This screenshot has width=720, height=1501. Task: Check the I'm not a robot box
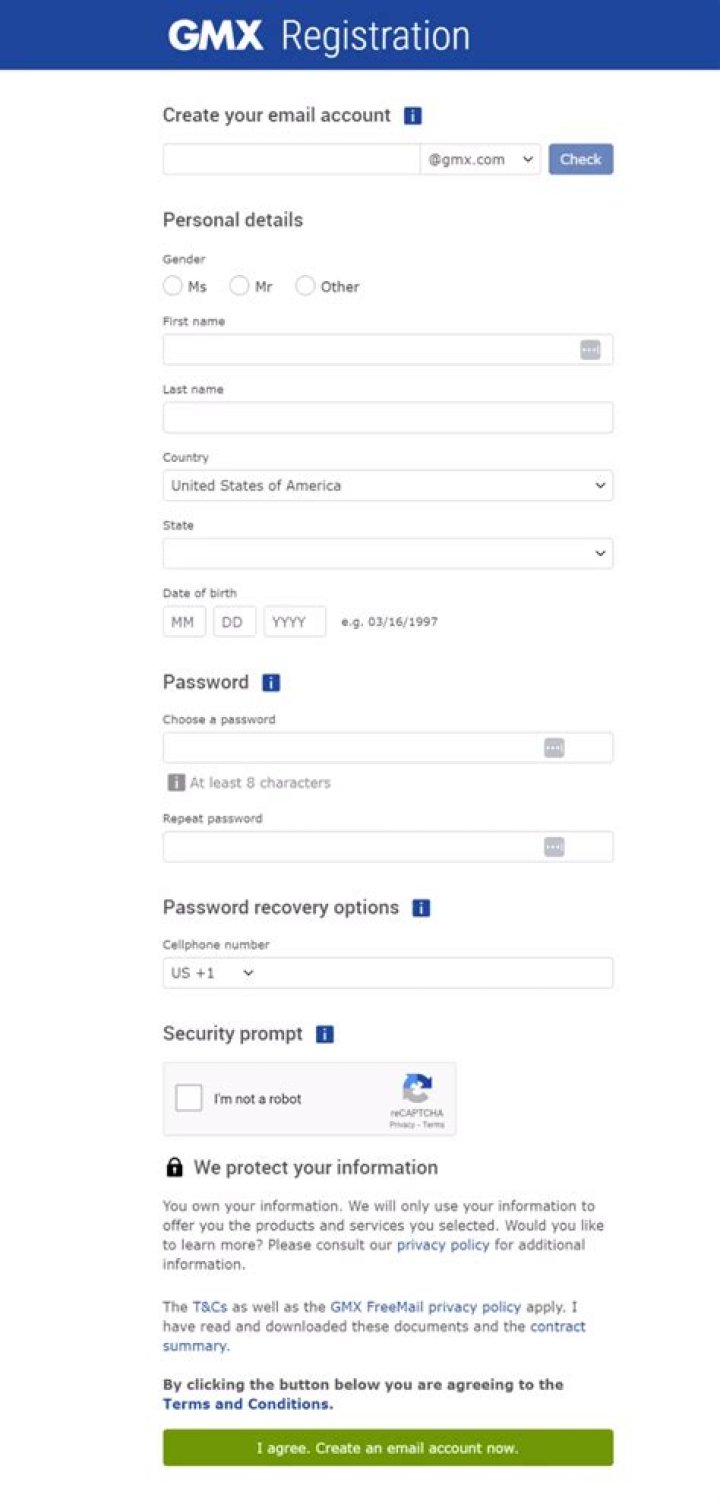tap(188, 1098)
